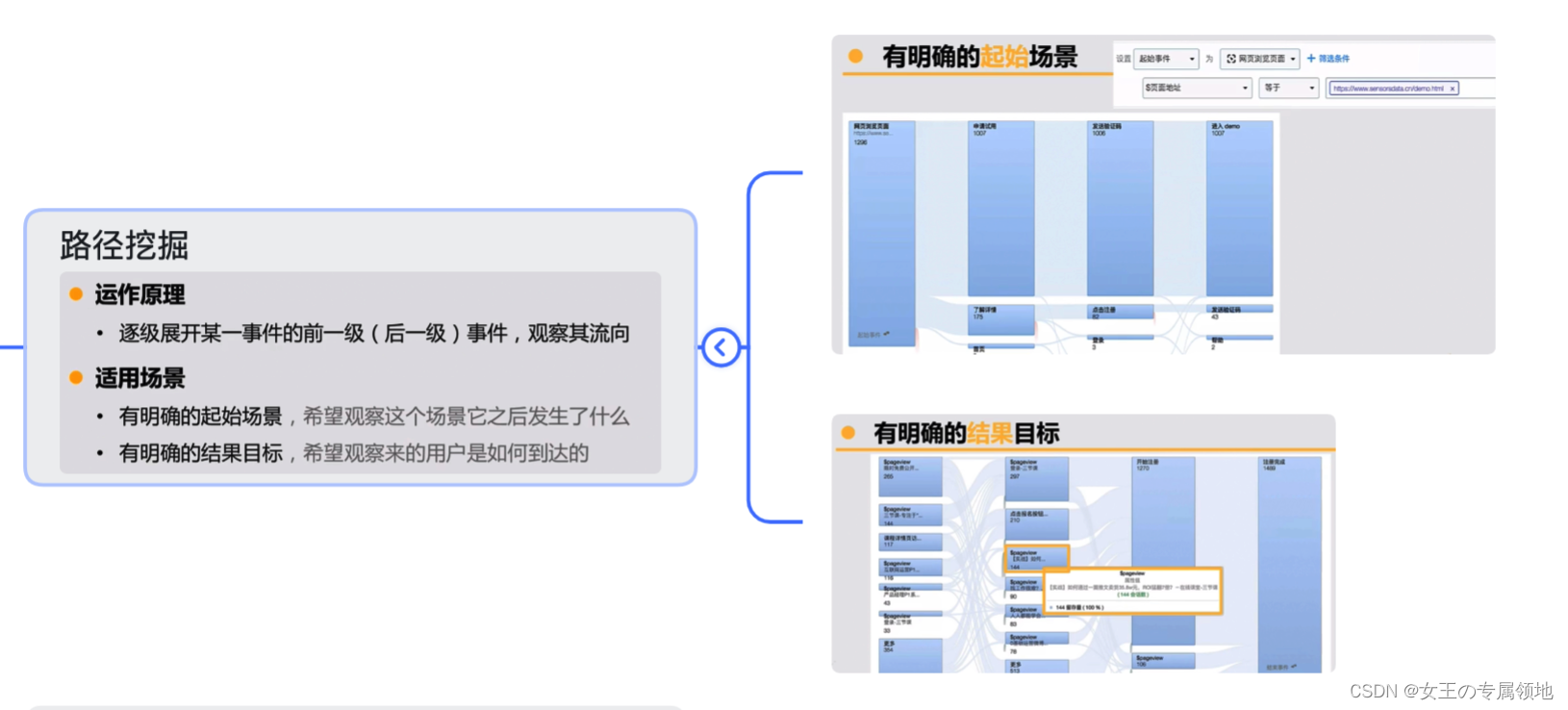
Task: Open the $页面地址 property dropdown
Action: pyautogui.click(x=1197, y=88)
